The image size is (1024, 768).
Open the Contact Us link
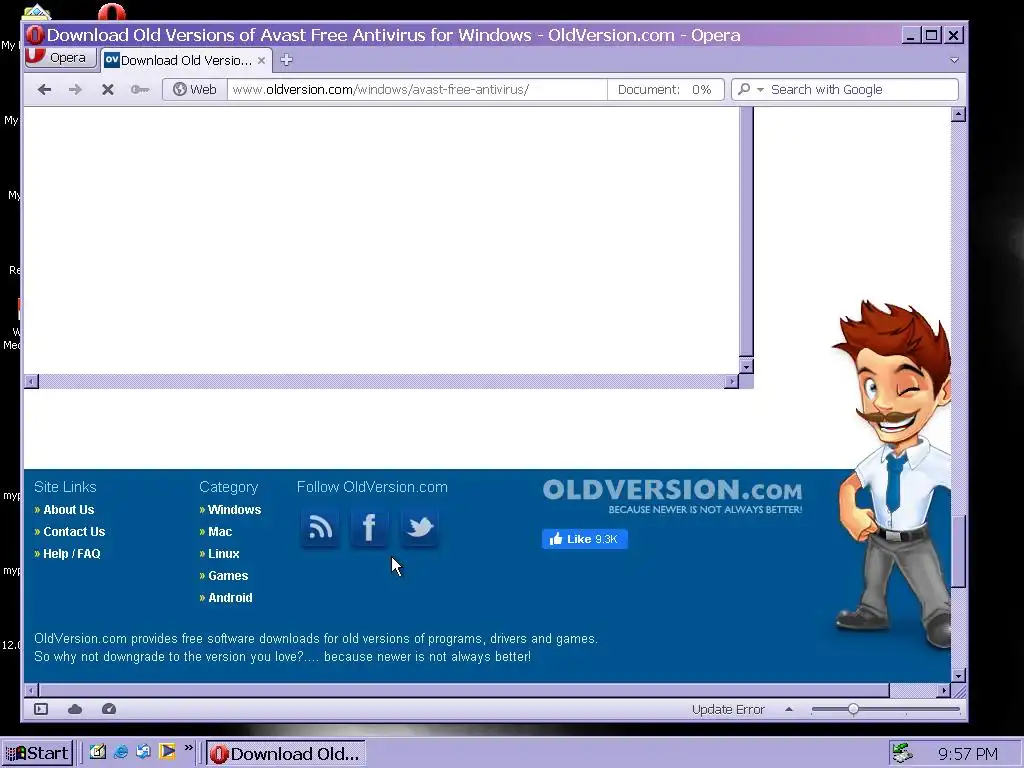pos(74,532)
